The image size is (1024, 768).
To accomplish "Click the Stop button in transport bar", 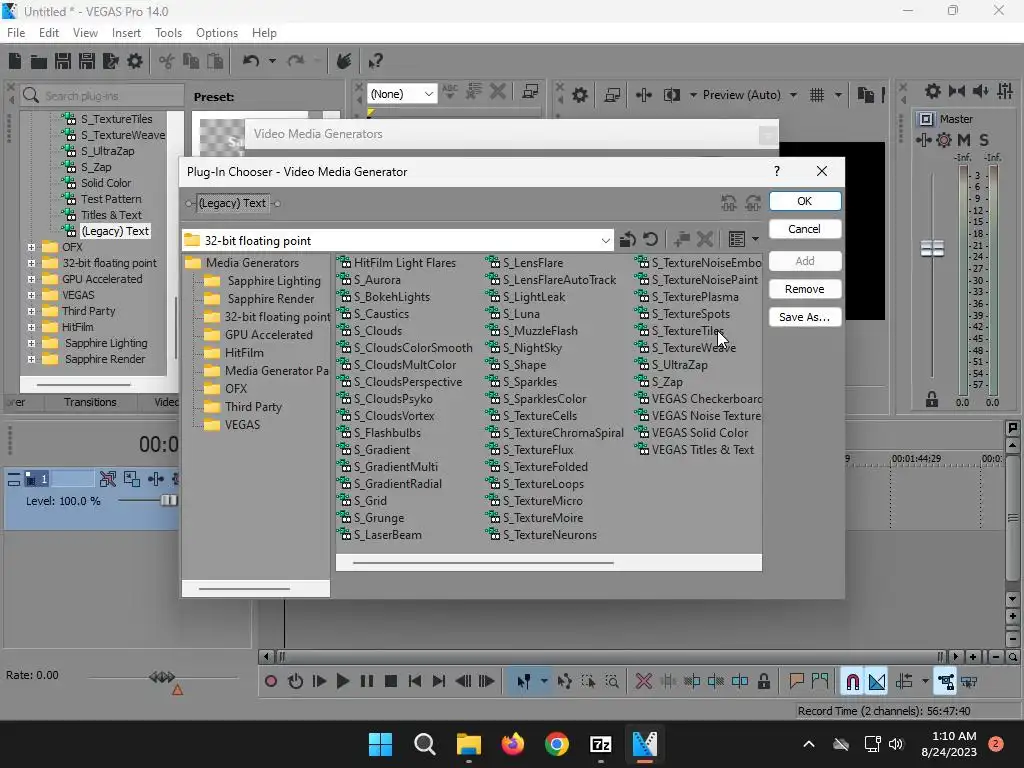I will tap(391, 682).
